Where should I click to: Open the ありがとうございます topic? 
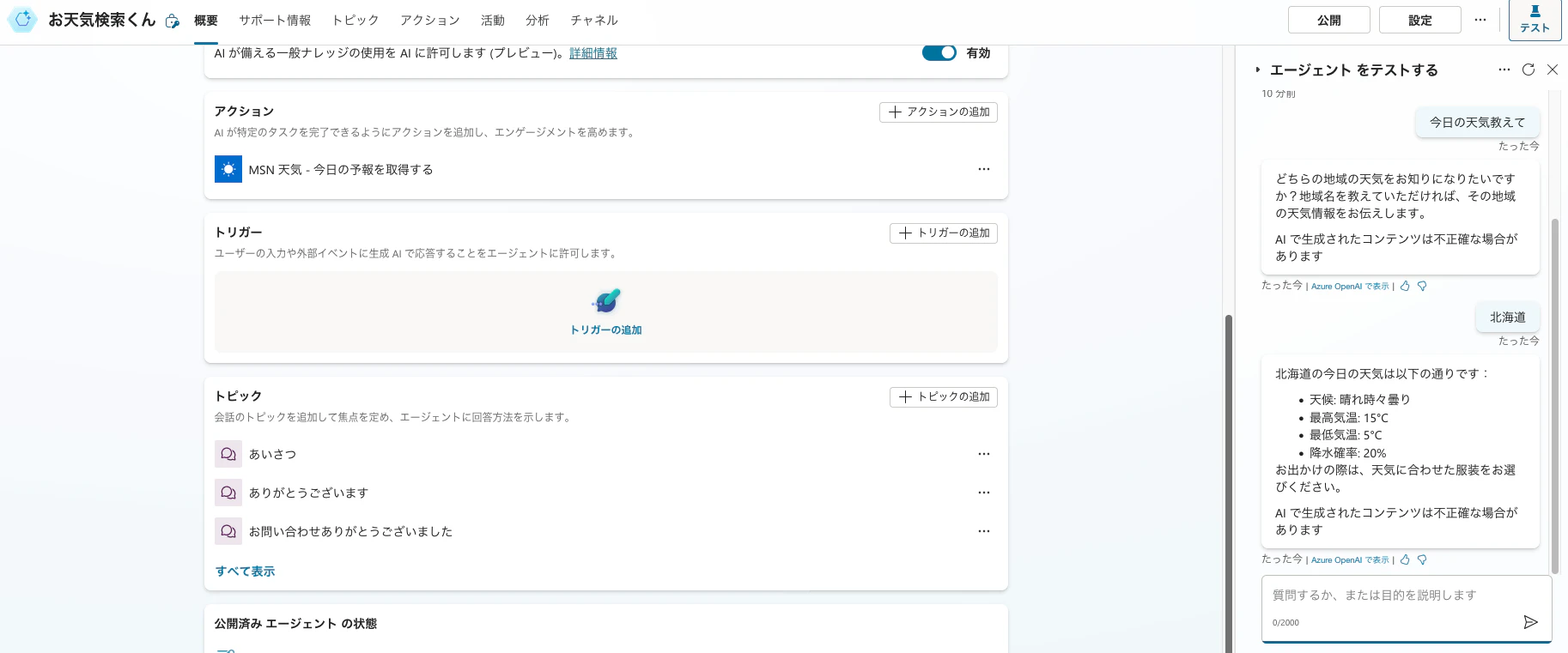click(x=308, y=493)
